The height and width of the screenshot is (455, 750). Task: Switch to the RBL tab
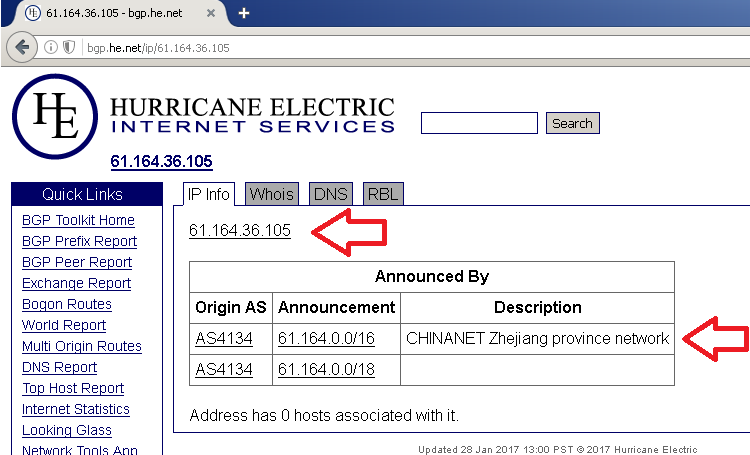[383, 194]
